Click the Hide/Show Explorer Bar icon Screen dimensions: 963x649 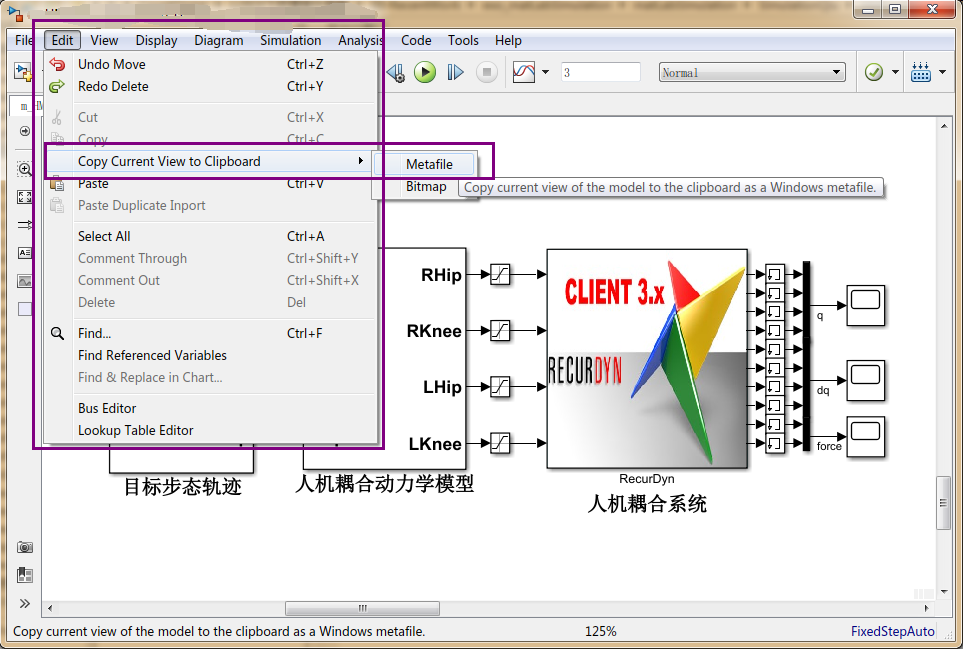coord(25,131)
